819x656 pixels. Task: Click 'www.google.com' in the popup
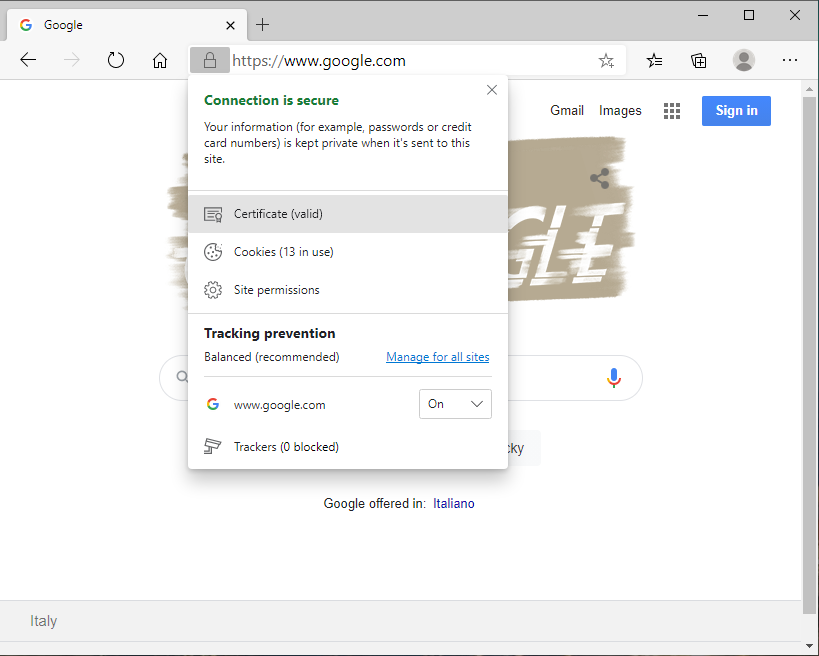[x=279, y=405]
